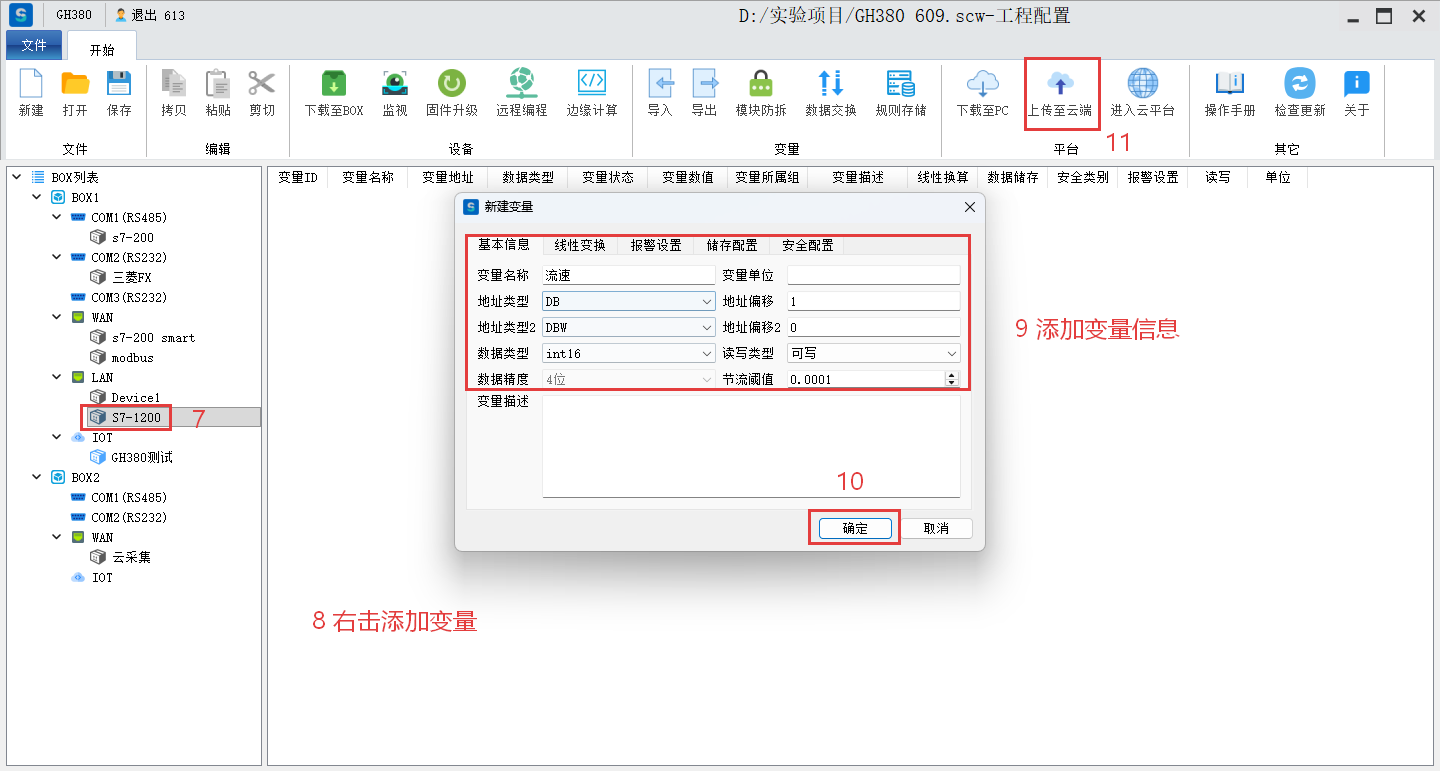Open the 地址类型2 DBW dropdown
The height and width of the screenshot is (771, 1440).
pos(628,327)
